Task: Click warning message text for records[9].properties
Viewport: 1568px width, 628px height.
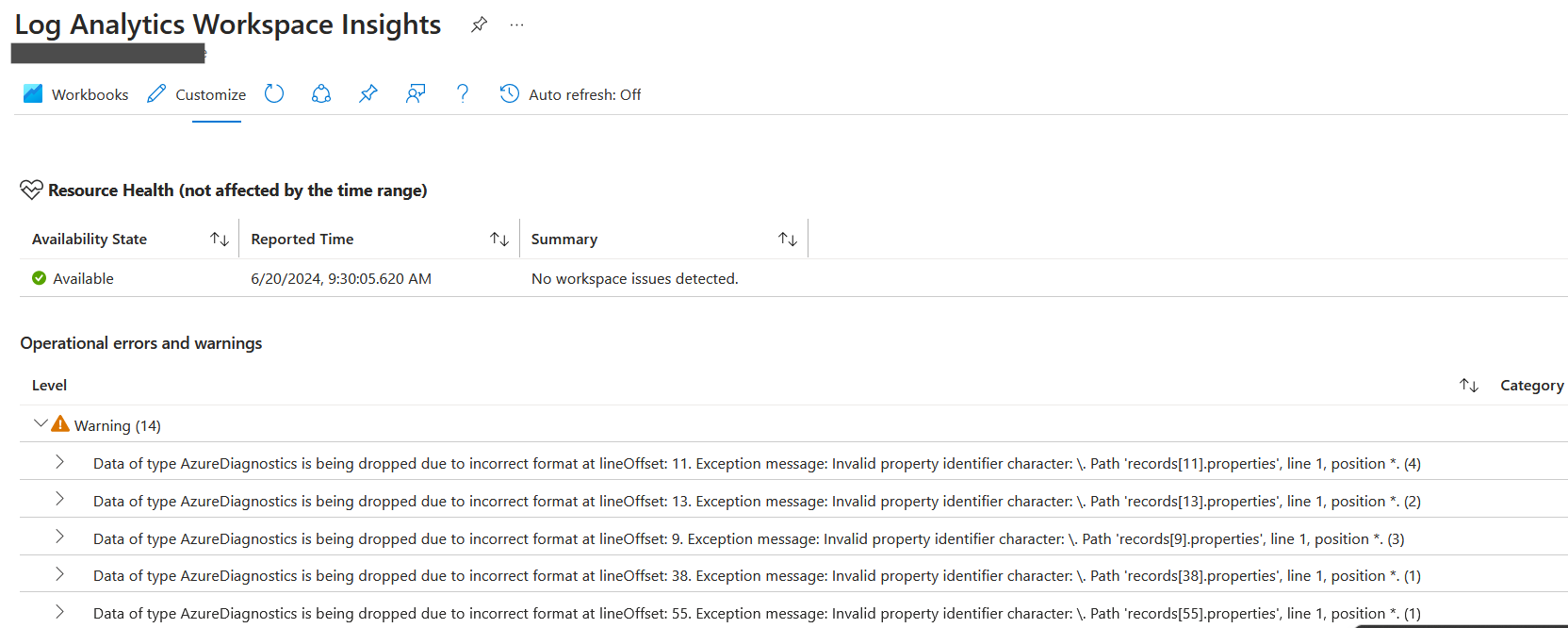Action: 749,539
